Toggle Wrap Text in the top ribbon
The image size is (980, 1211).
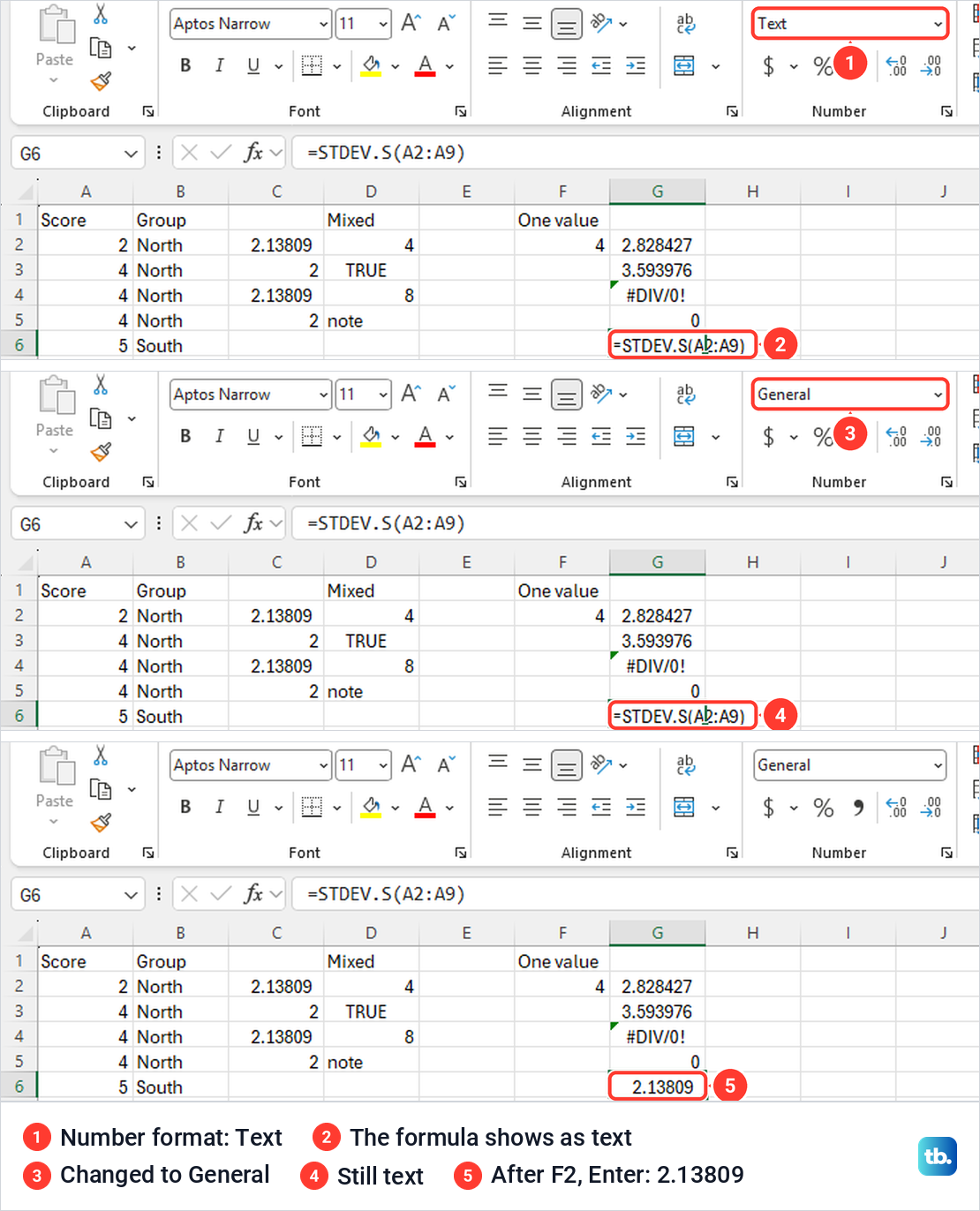pos(685,24)
